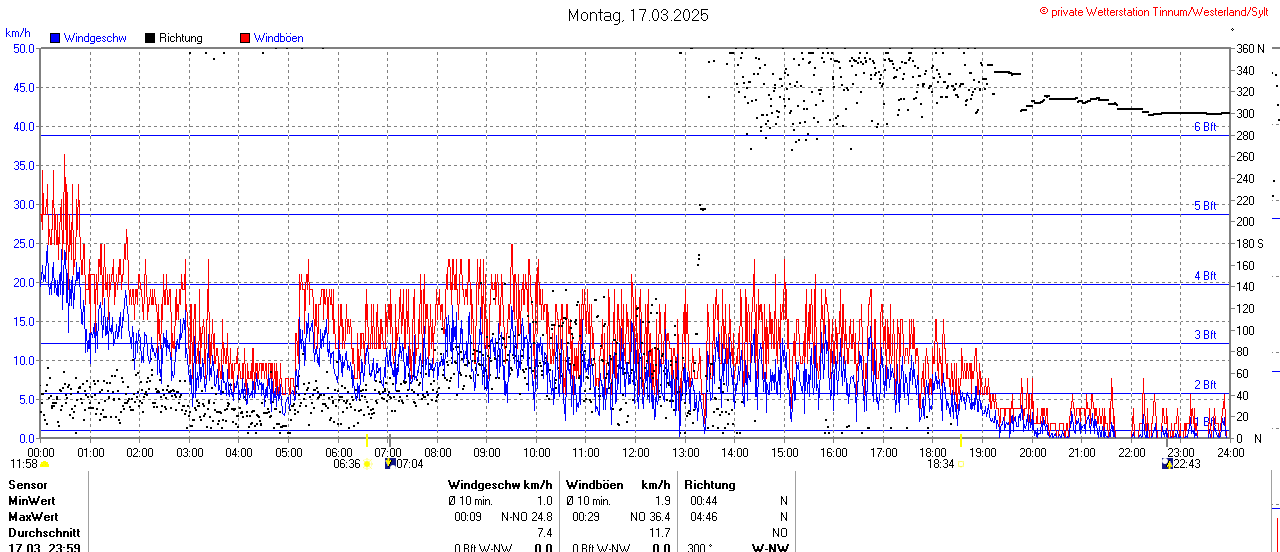
Task: Click the sun icon beside 11:58
Action: coord(44,464)
